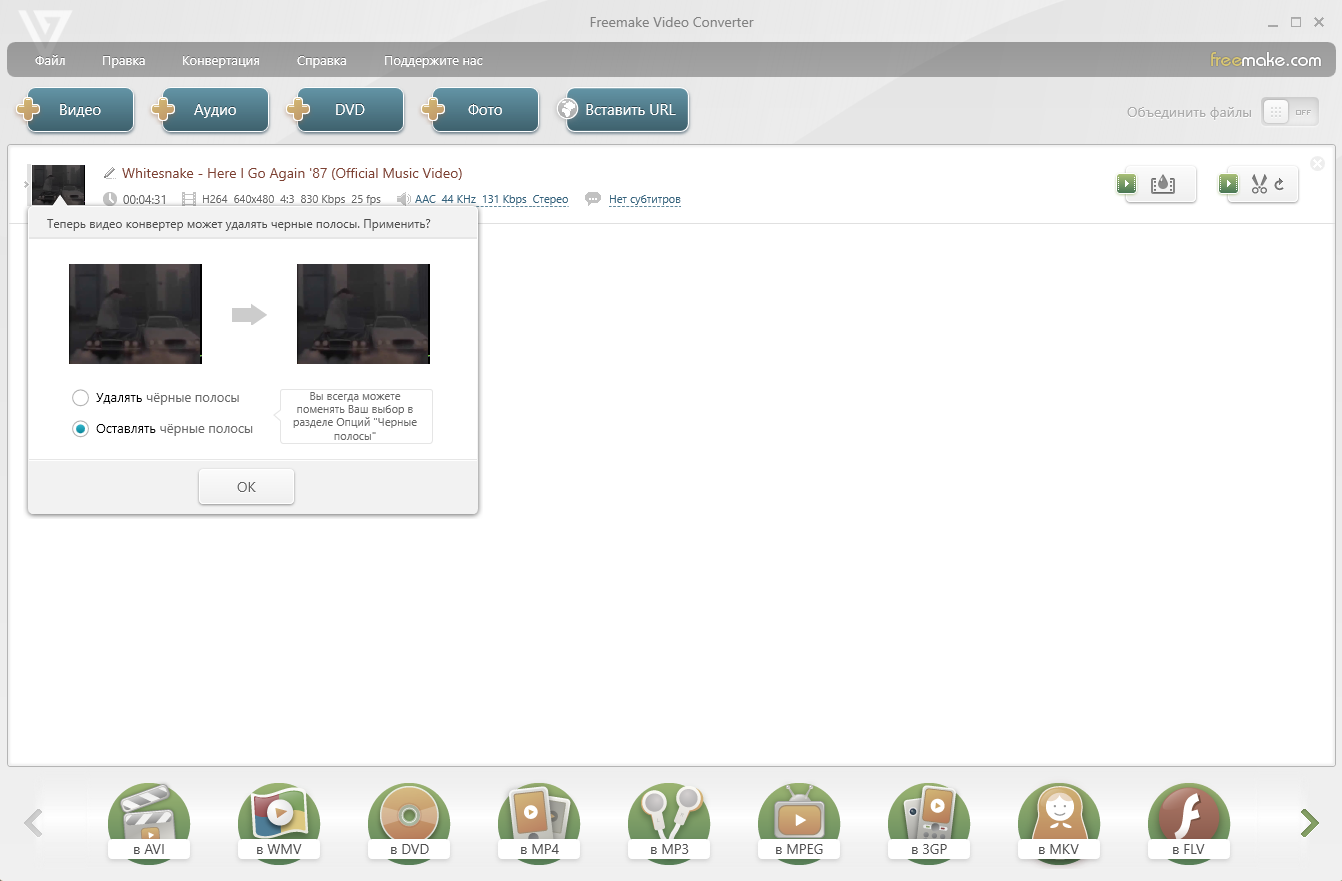Click the after preview image without bars
This screenshot has width=1342, height=881.
pos(363,314)
